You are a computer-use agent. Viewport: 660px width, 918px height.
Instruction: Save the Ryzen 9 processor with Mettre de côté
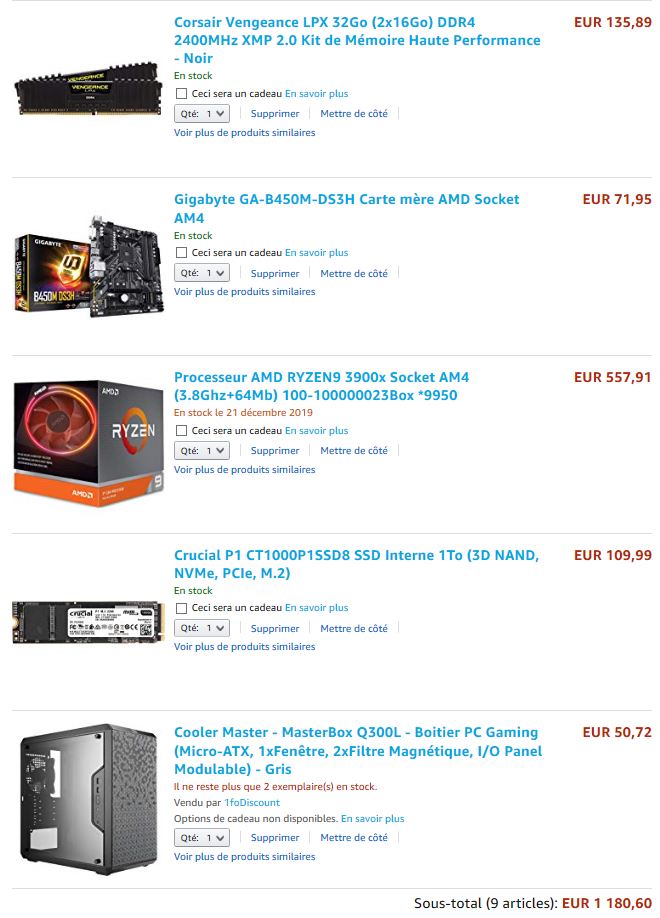click(354, 451)
